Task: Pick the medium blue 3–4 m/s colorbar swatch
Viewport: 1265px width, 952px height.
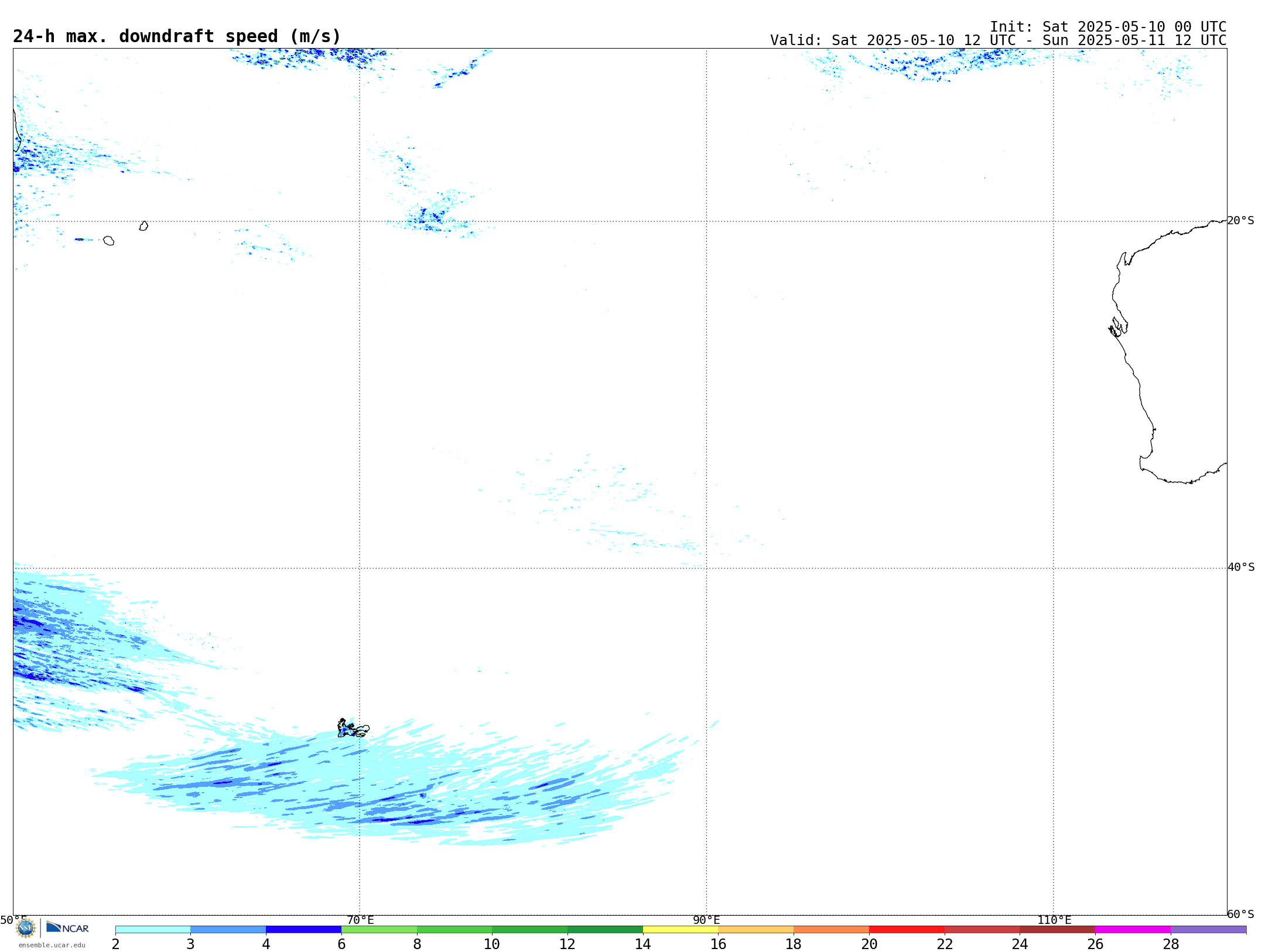Action: point(228,930)
